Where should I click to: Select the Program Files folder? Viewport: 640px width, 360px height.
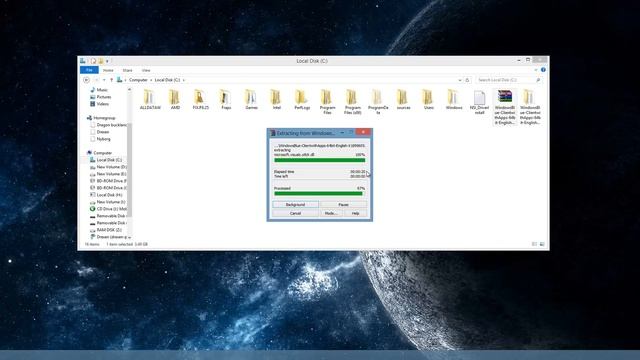tap(327, 102)
